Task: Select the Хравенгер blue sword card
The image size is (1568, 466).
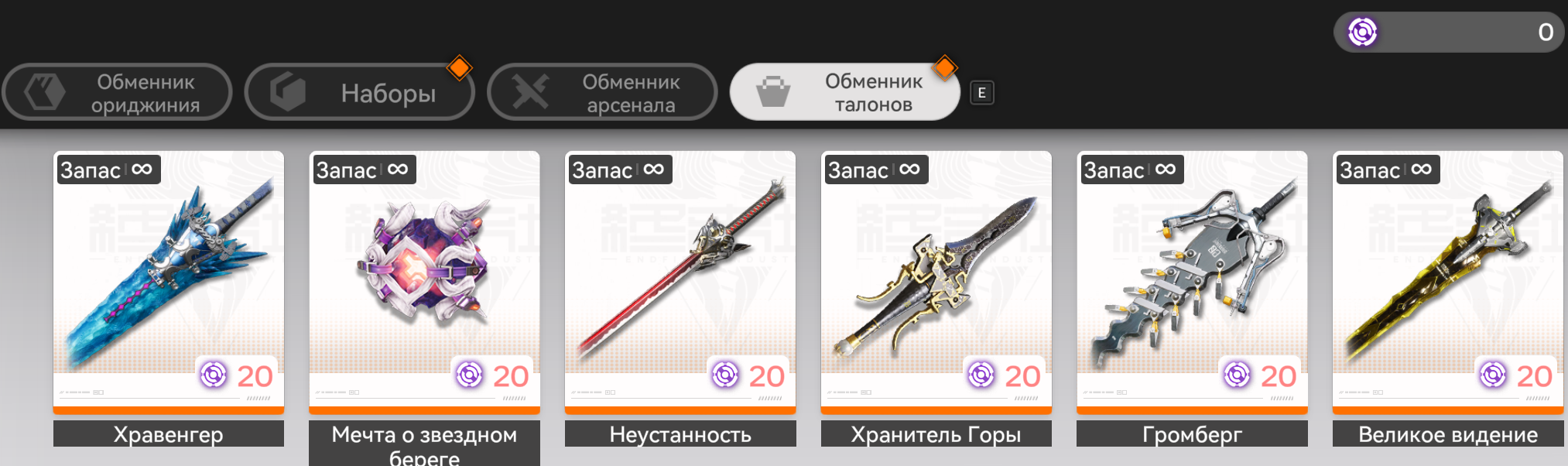Action: (x=169, y=283)
